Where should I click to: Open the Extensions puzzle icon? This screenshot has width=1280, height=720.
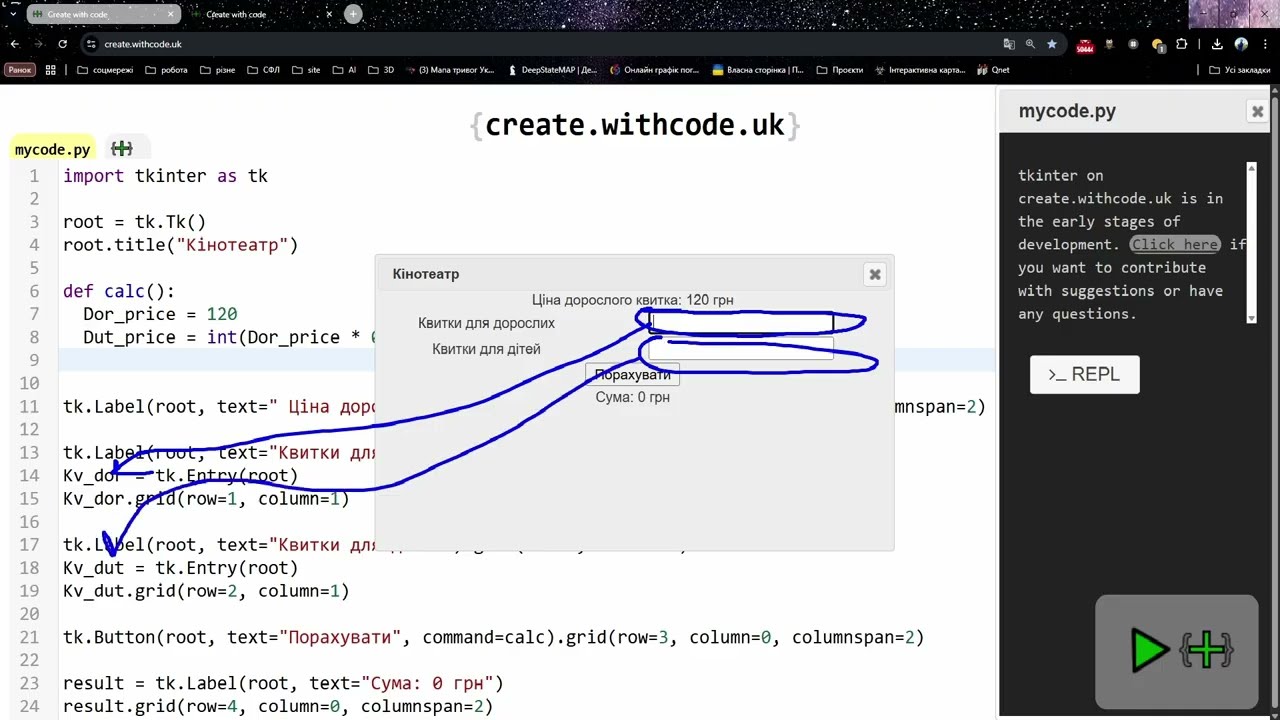tap(1182, 44)
